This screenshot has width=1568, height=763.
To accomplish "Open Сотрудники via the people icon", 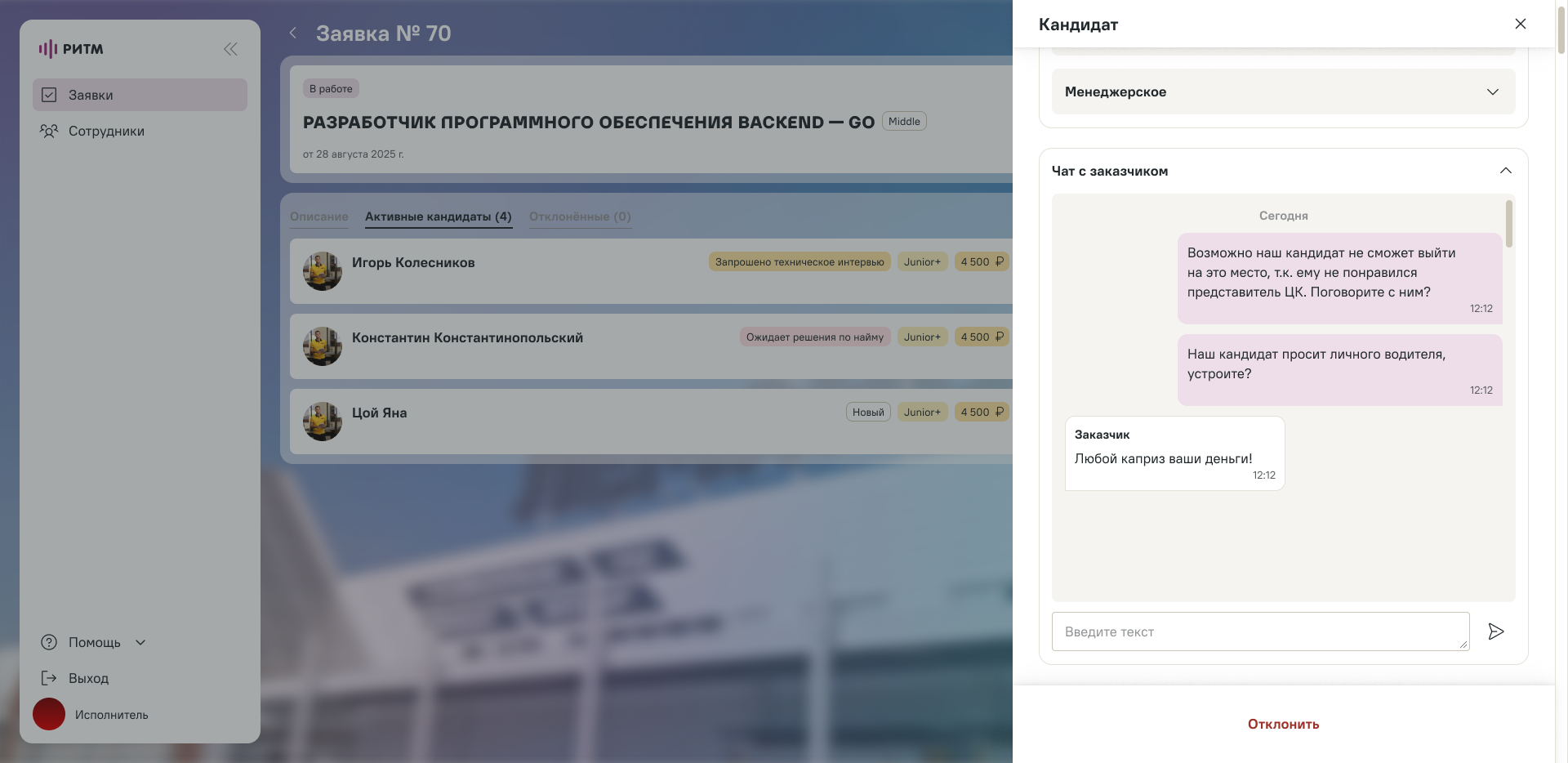I will pos(49,131).
